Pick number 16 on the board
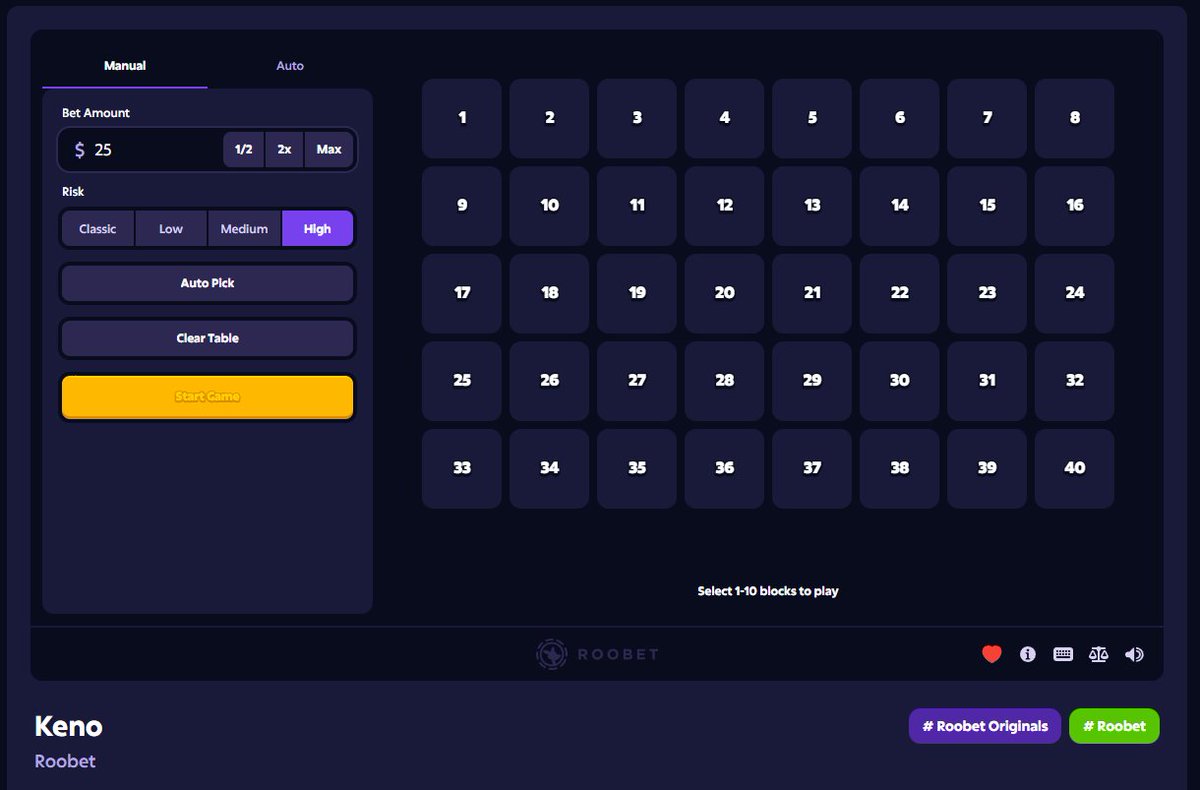 (x=1074, y=206)
